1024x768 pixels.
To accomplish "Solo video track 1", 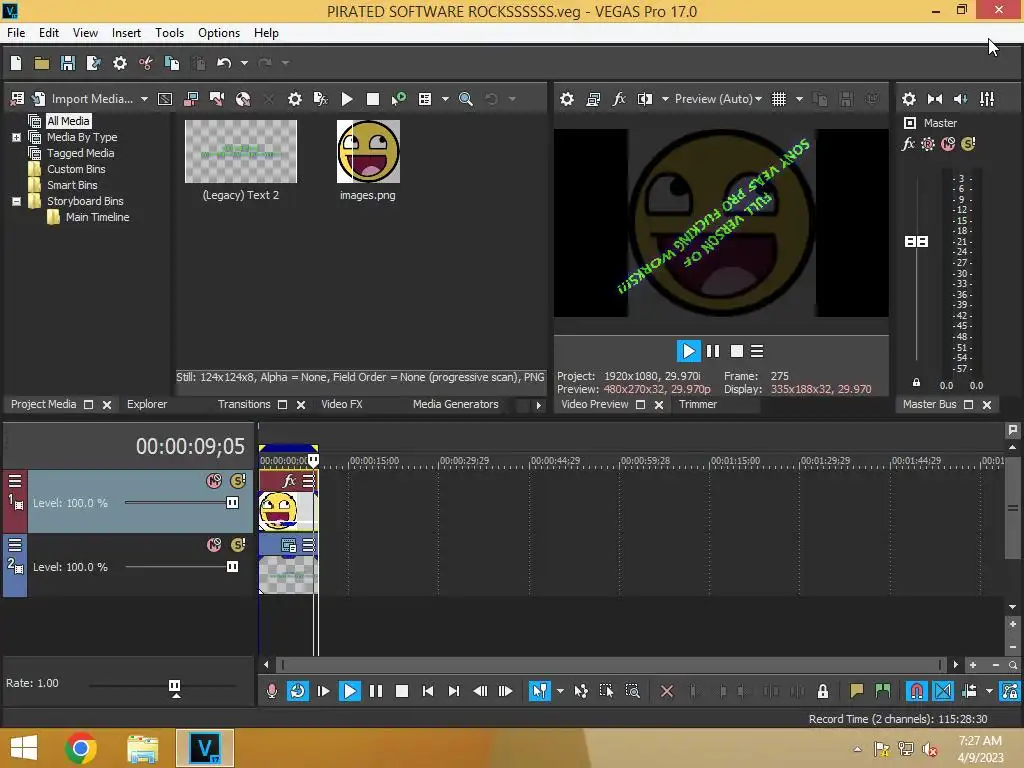I will (238, 481).
